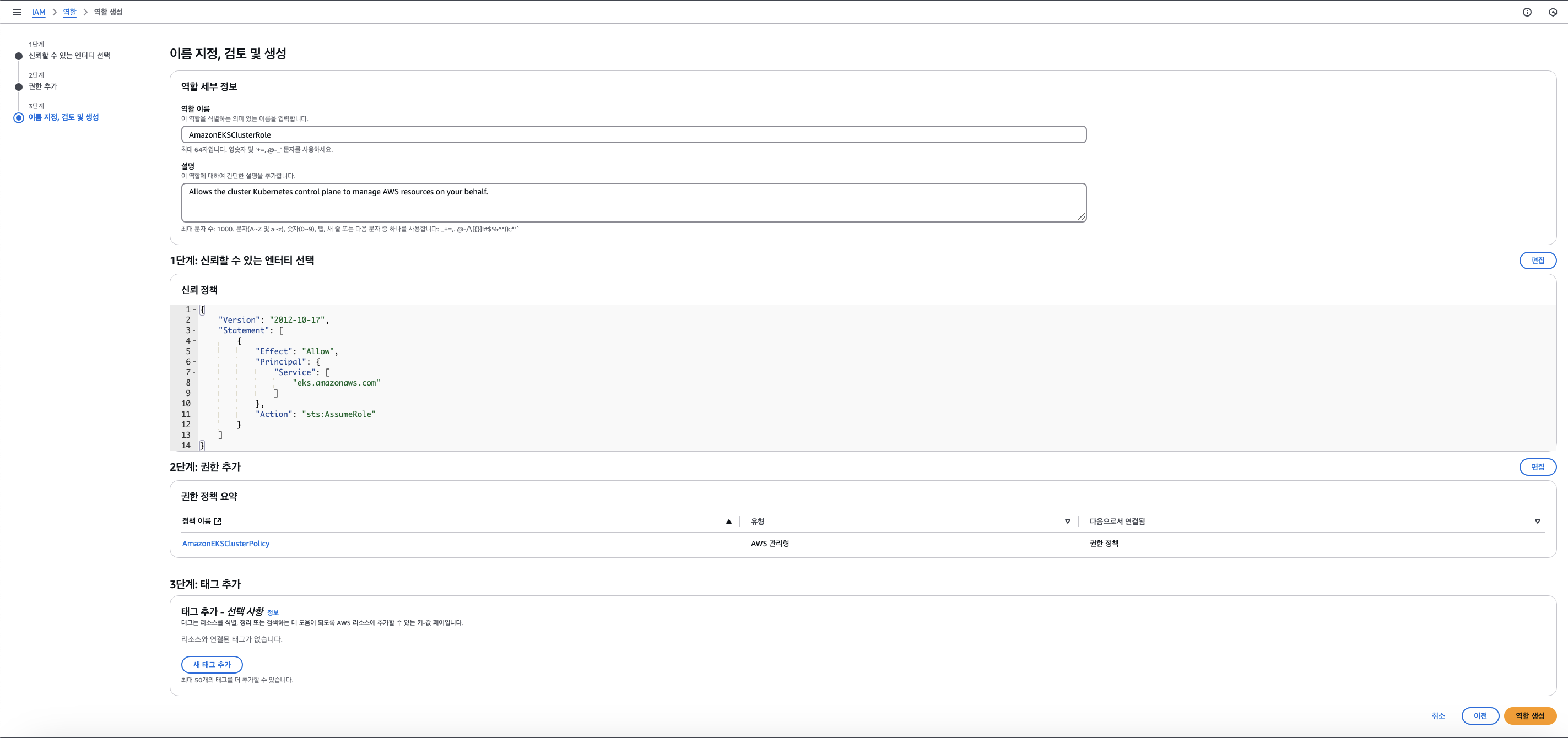The width and height of the screenshot is (1568, 738).
Task: Collapse the Principal fold arrow on line 6
Action: pyautogui.click(x=194, y=362)
